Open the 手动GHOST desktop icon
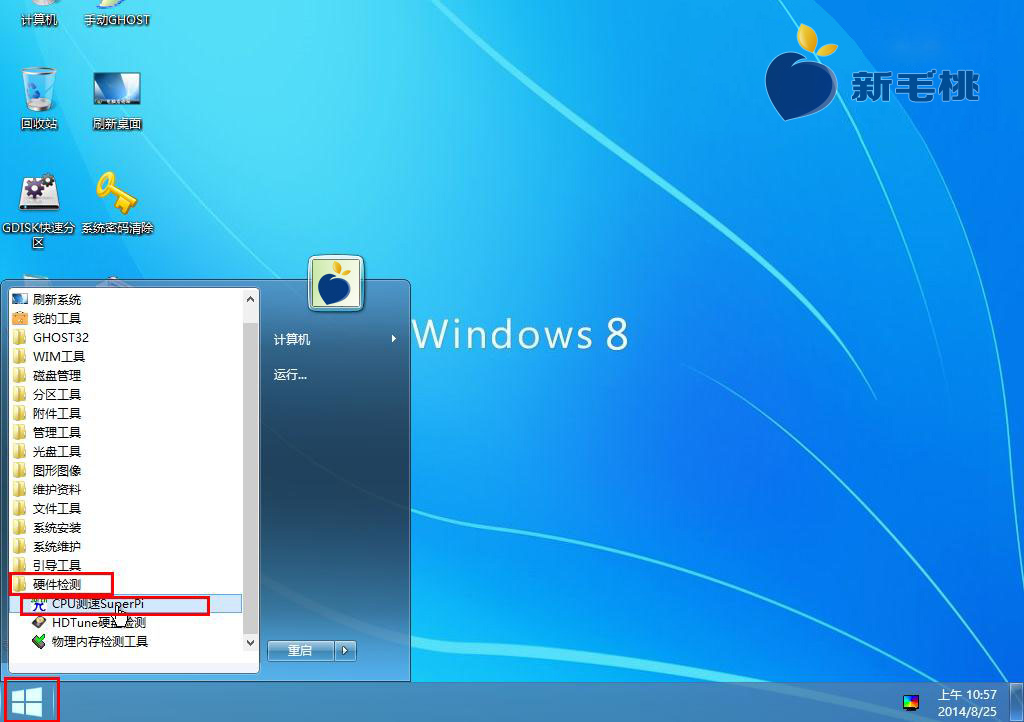The width and height of the screenshot is (1024, 722). (x=117, y=14)
